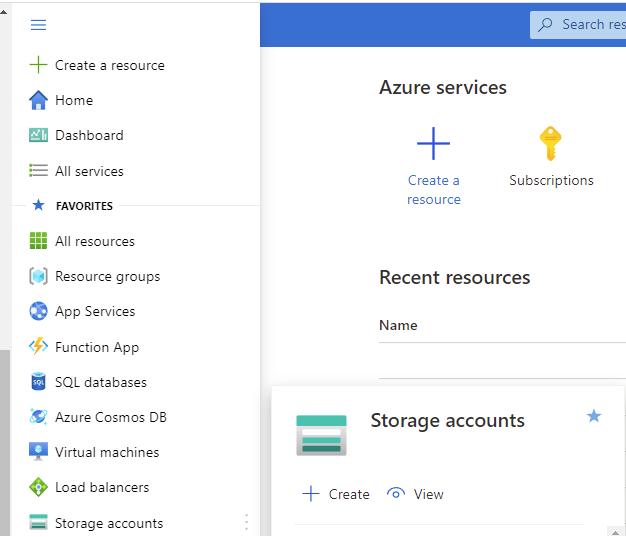Click the sidebar vertical scrollbar thumb
Screen dimensions: 626x537
(5, 442)
